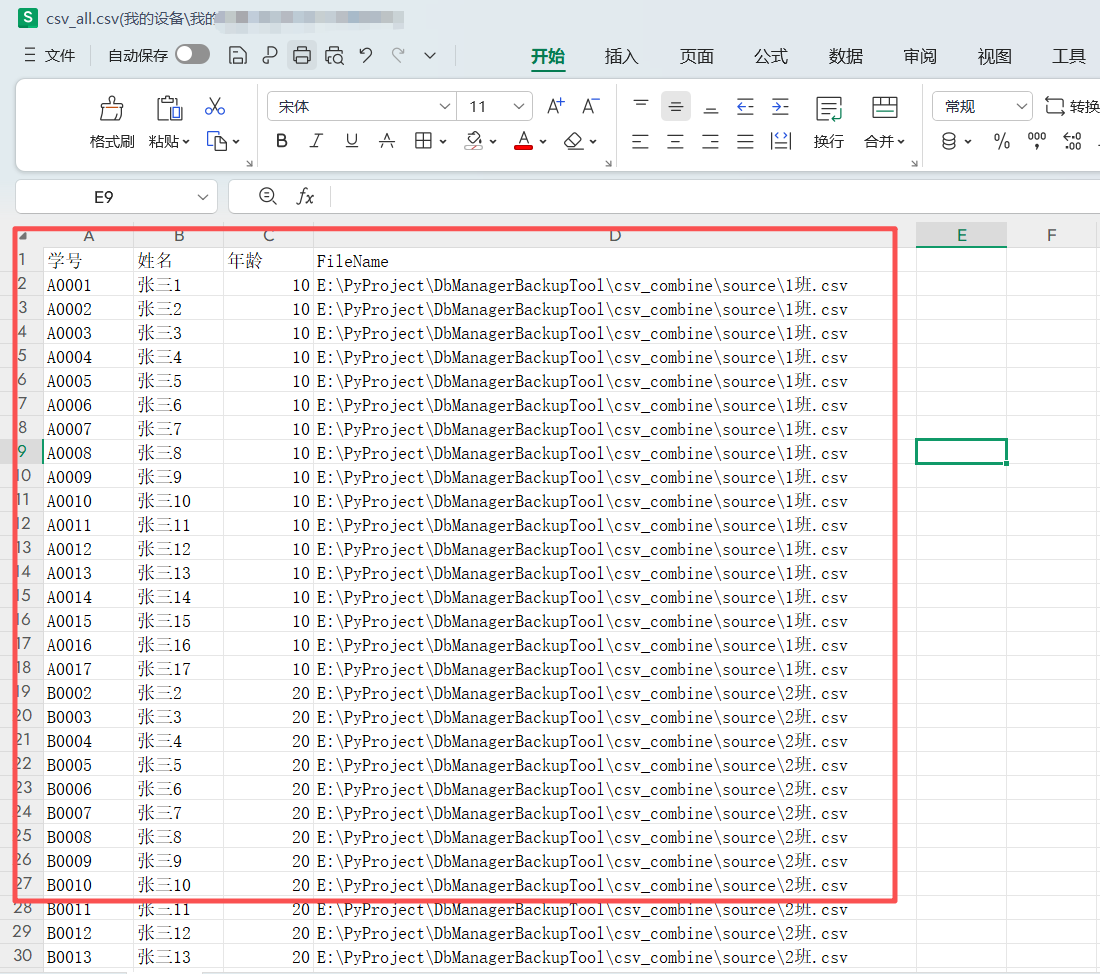Open the Font Color dropdown arrow
The width and height of the screenshot is (1100, 974).
542,142
